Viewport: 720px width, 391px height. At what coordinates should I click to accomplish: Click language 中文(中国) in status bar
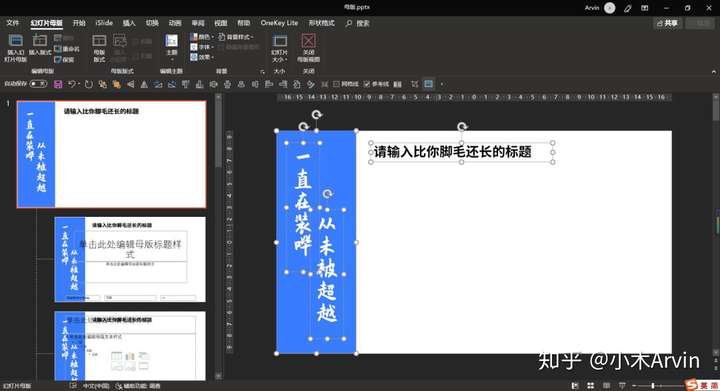click(95, 386)
